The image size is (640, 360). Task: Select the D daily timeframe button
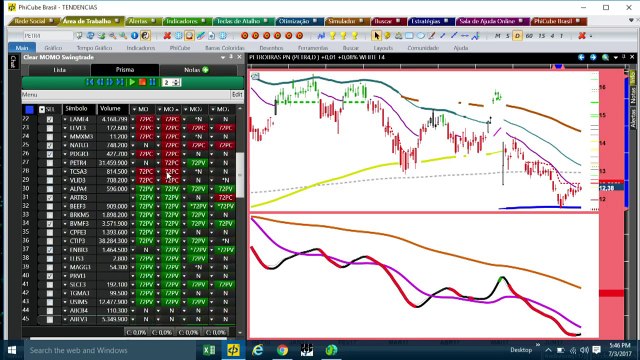point(517,36)
